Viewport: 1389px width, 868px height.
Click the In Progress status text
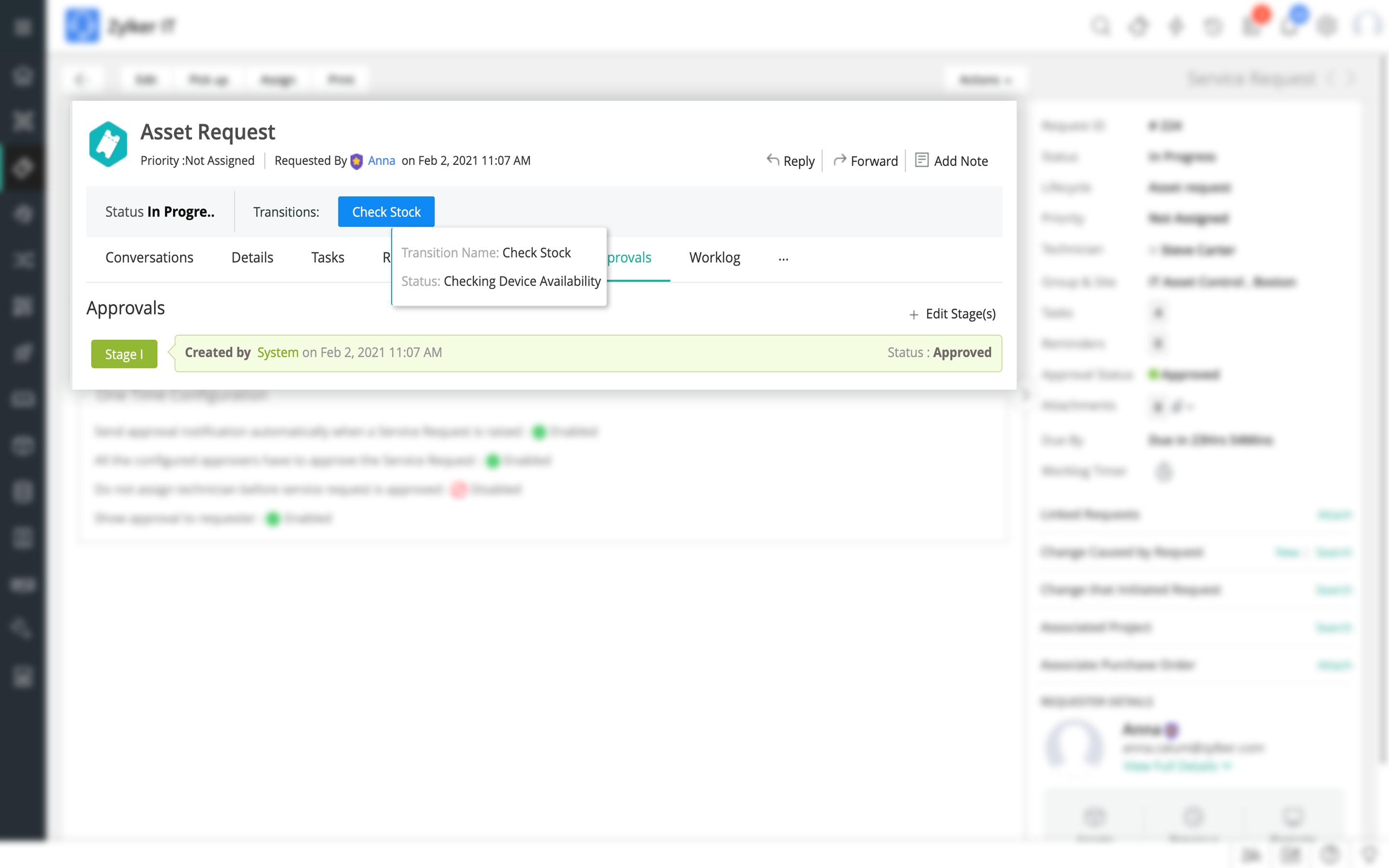coord(180,212)
